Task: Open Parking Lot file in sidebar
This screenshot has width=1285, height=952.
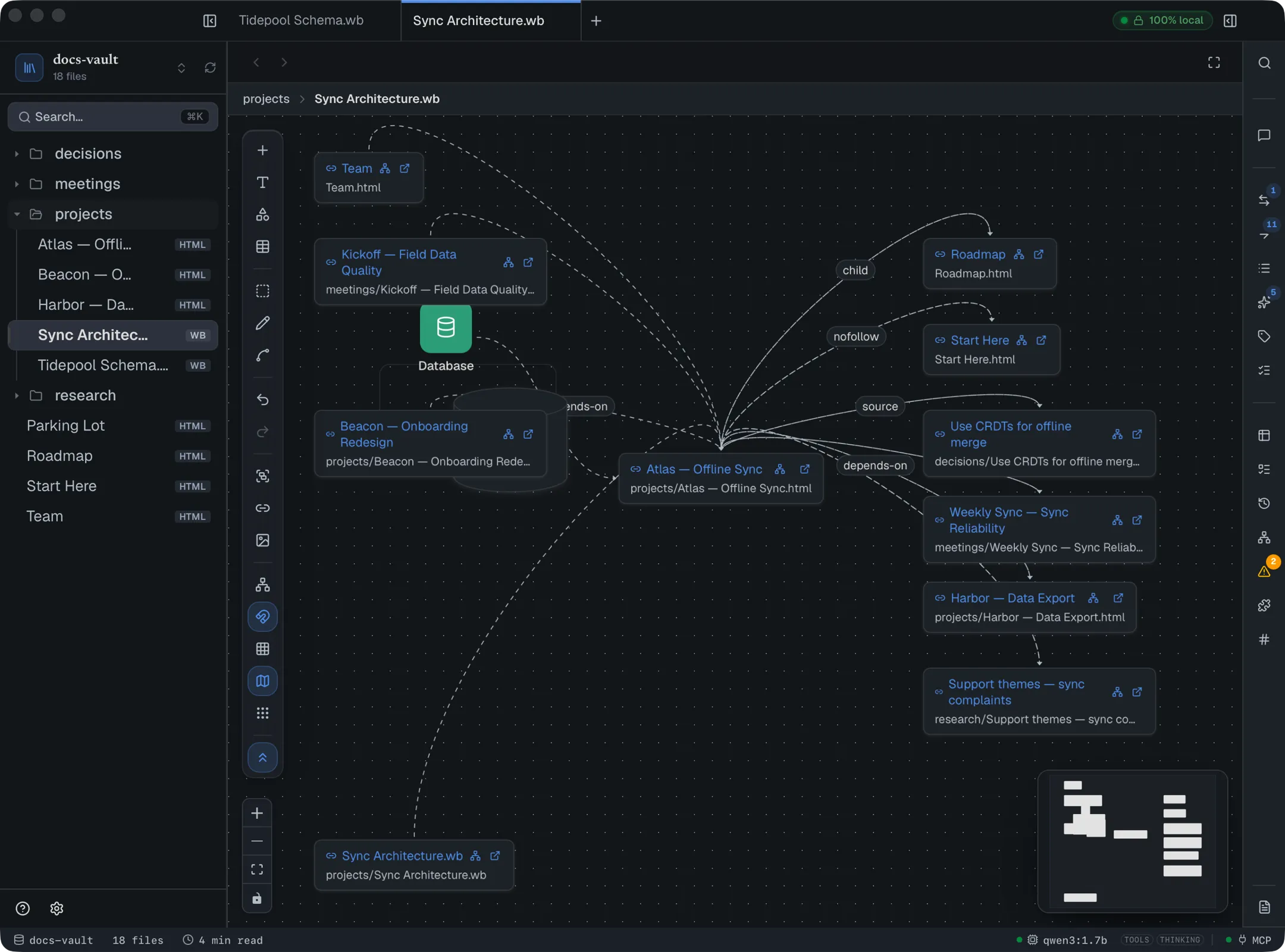Action: coord(113,426)
